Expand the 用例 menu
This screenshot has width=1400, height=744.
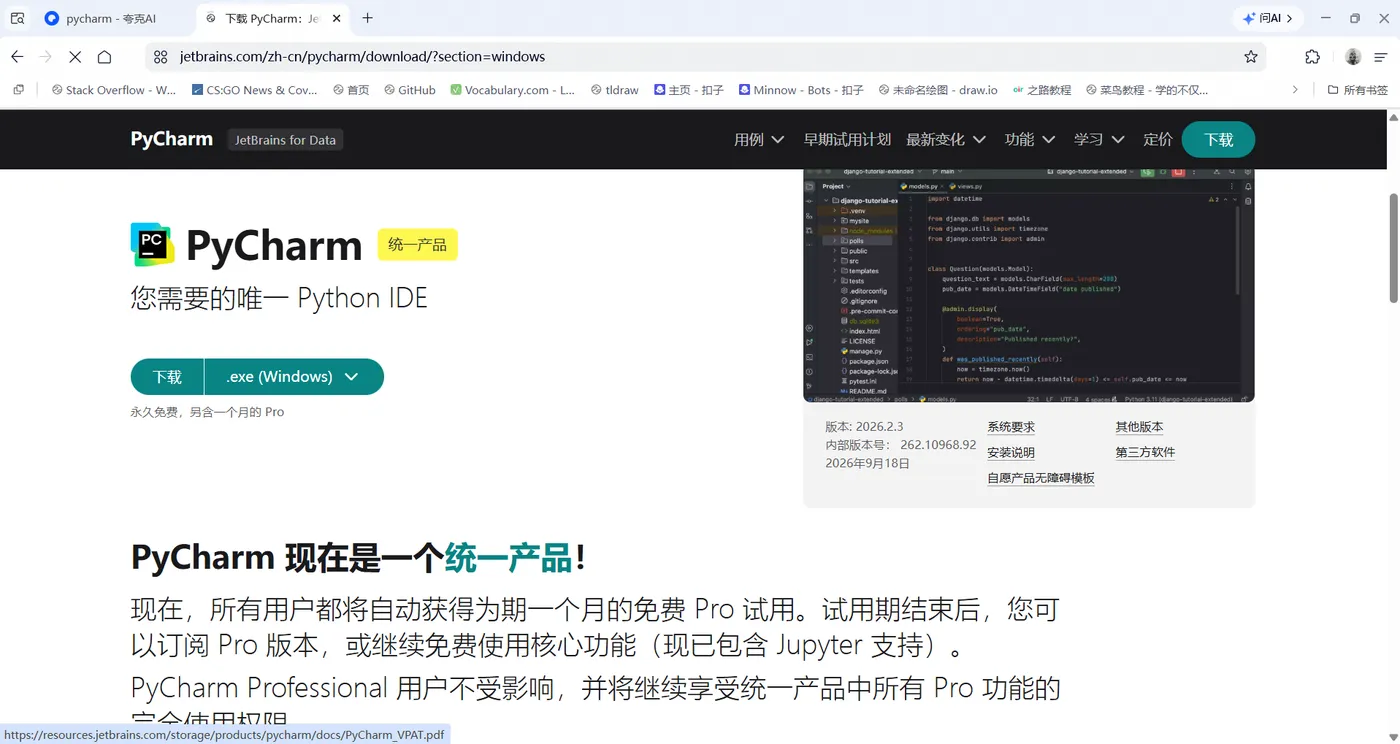tap(759, 140)
